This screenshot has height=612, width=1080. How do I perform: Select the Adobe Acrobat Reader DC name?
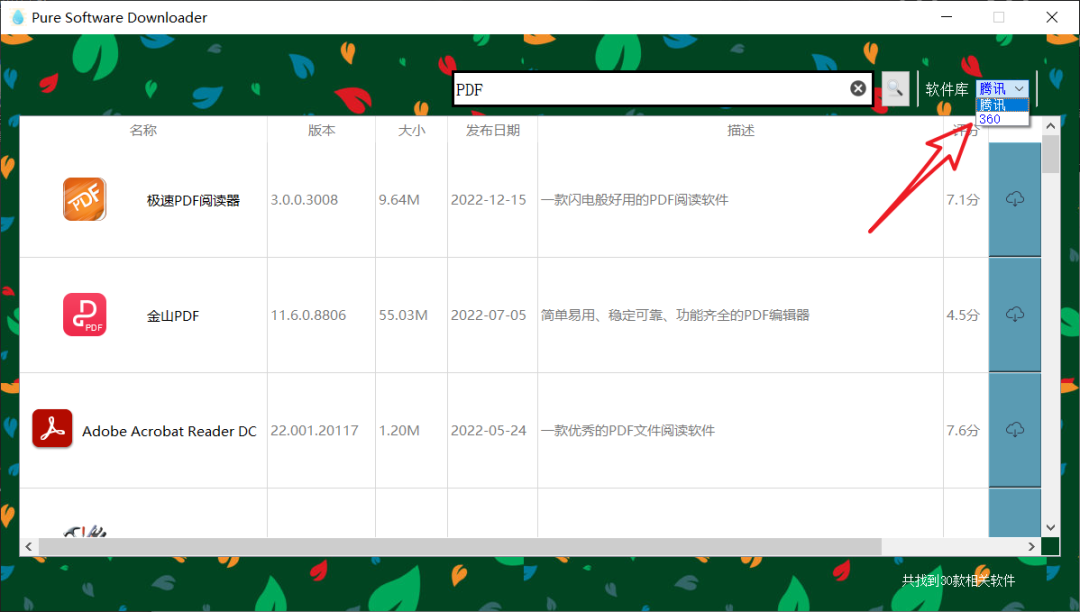coord(169,431)
